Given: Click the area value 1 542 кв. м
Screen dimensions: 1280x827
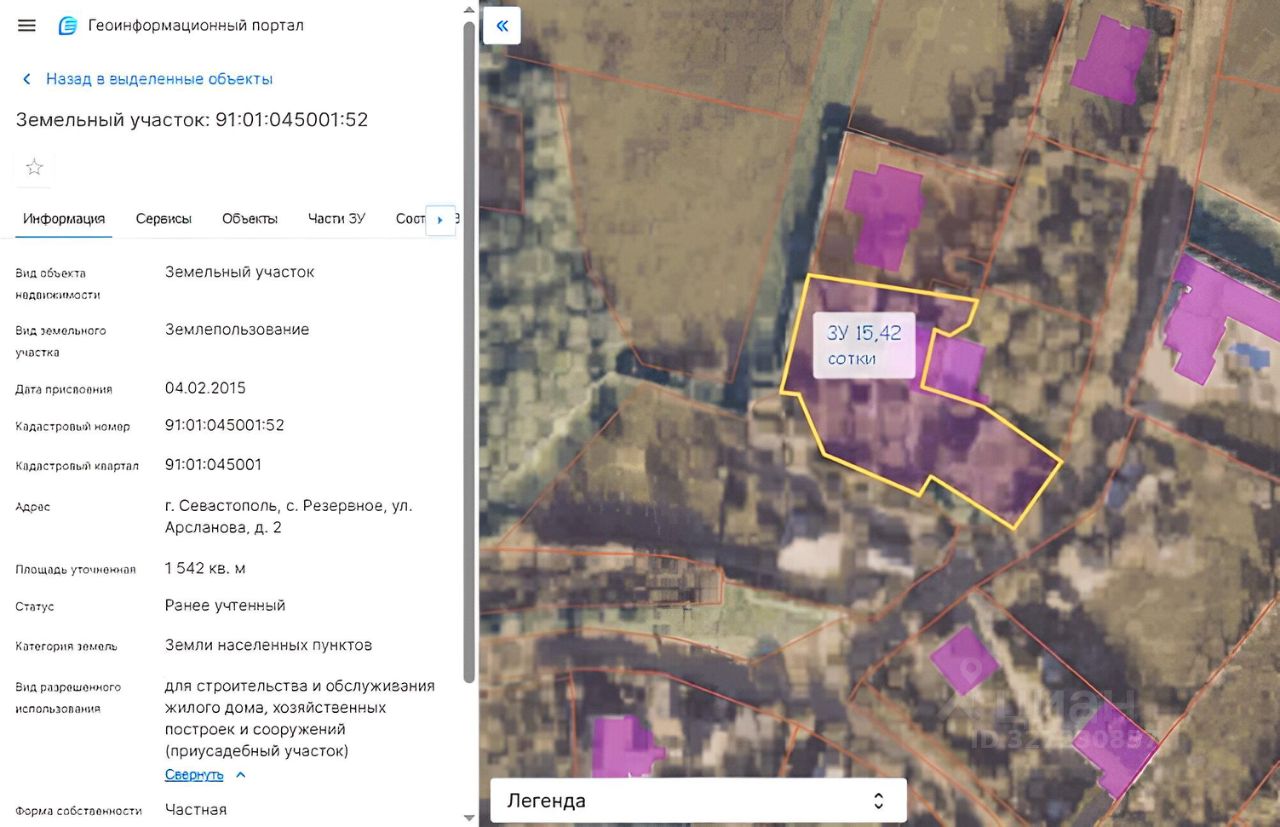Looking at the screenshot, I should (205, 568).
